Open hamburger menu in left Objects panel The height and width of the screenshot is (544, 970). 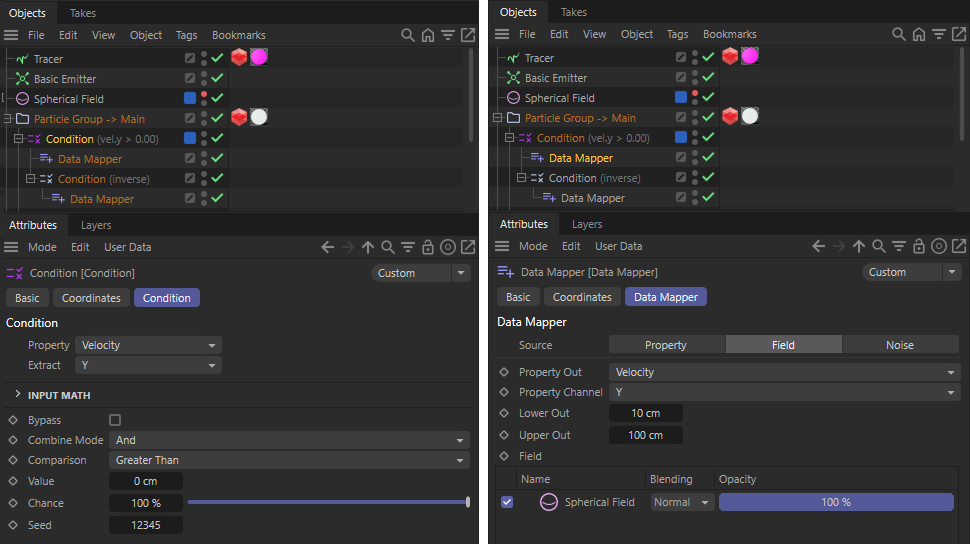(x=11, y=35)
